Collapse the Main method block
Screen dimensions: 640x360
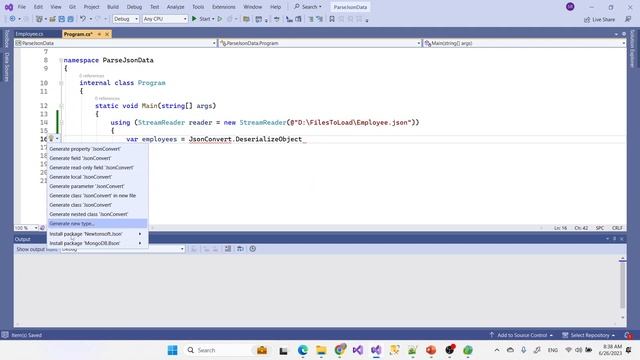click(x=61, y=106)
